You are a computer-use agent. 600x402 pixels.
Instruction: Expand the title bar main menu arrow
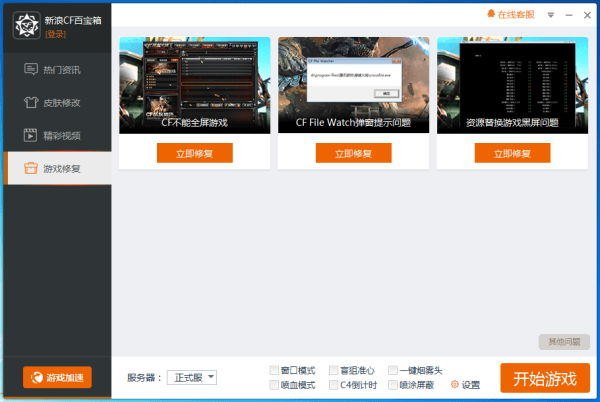pos(550,16)
